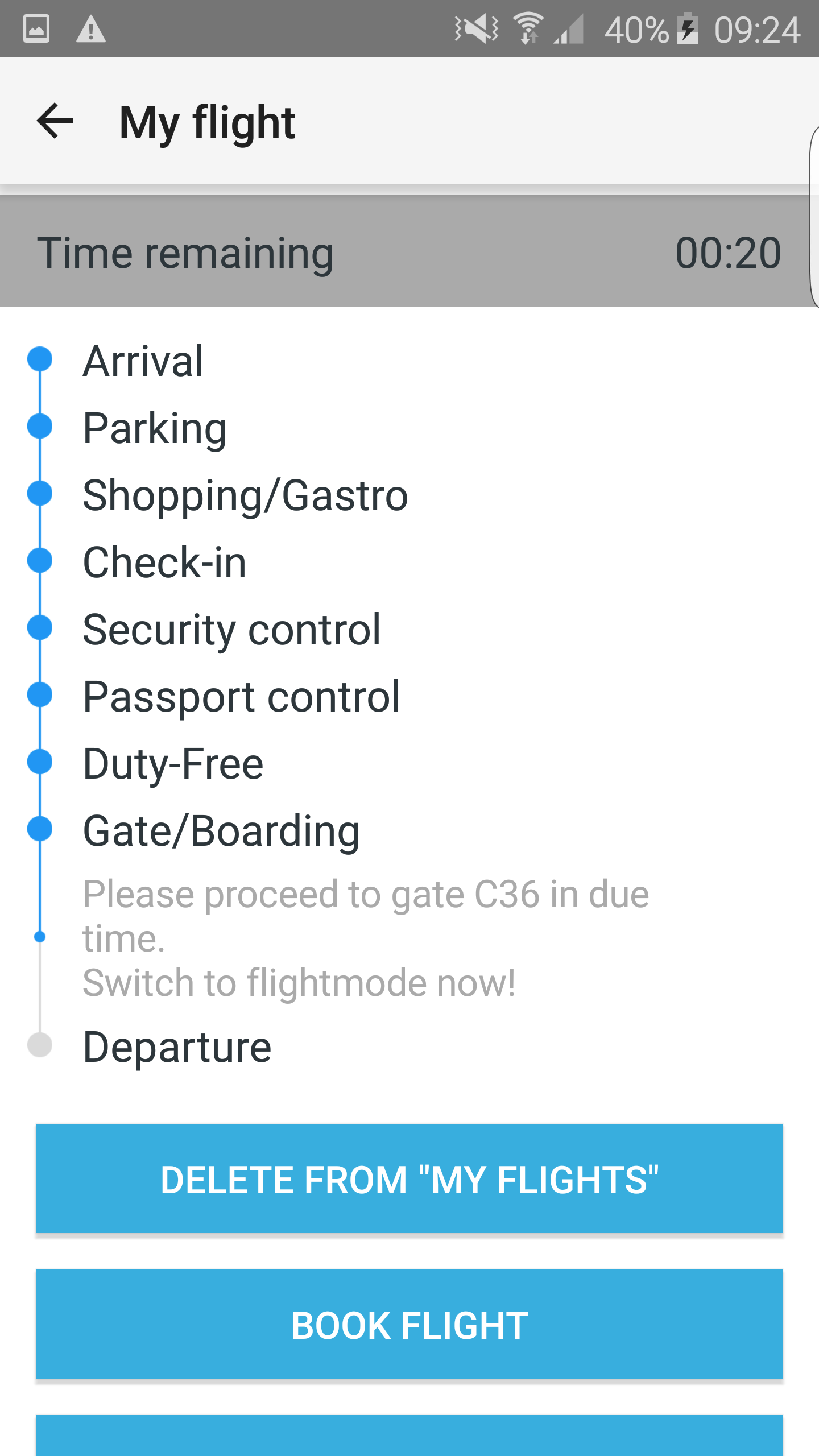Open the Check-in step

click(164, 562)
